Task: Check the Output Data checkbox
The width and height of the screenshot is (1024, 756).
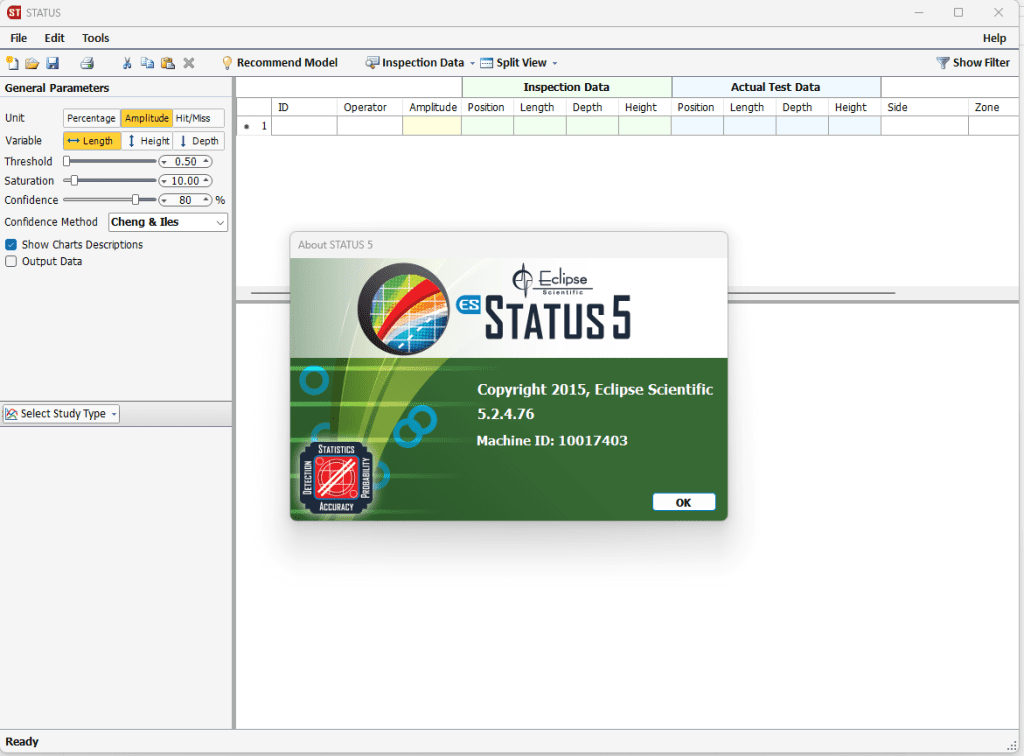Action: [x=11, y=262]
